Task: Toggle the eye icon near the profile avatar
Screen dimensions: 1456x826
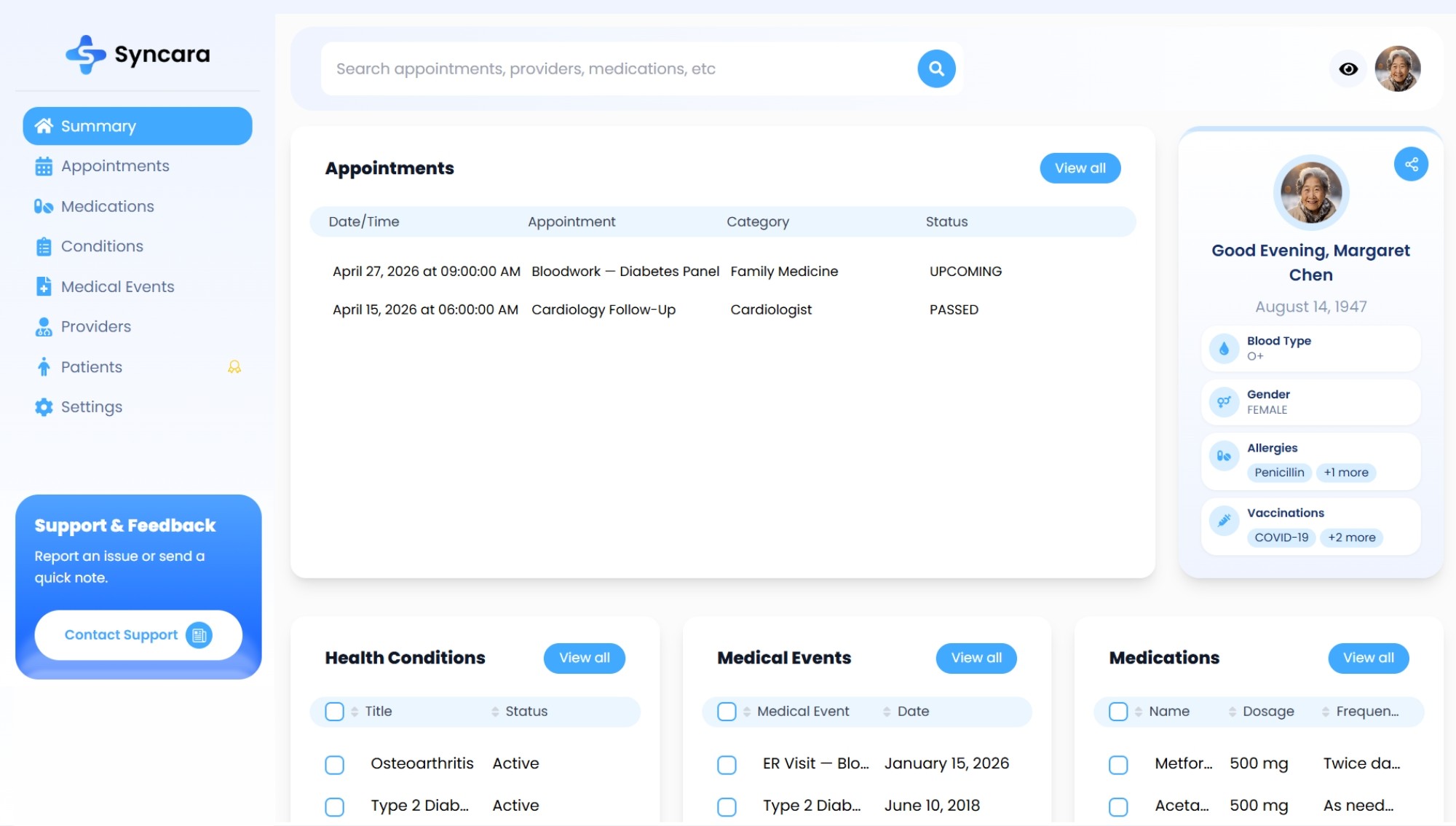Action: click(x=1348, y=68)
